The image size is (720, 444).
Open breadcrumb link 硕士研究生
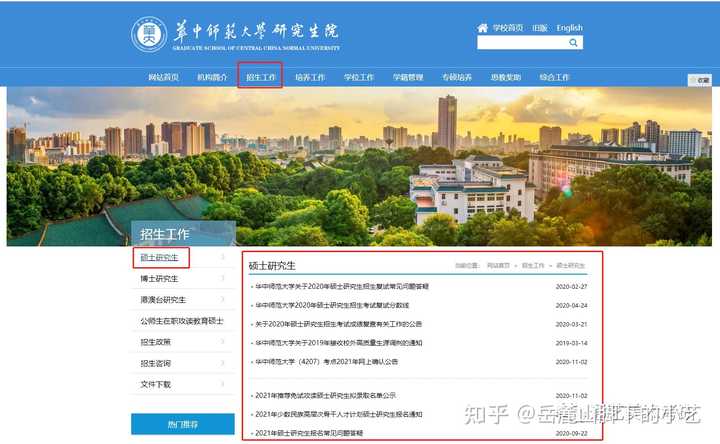click(570, 265)
